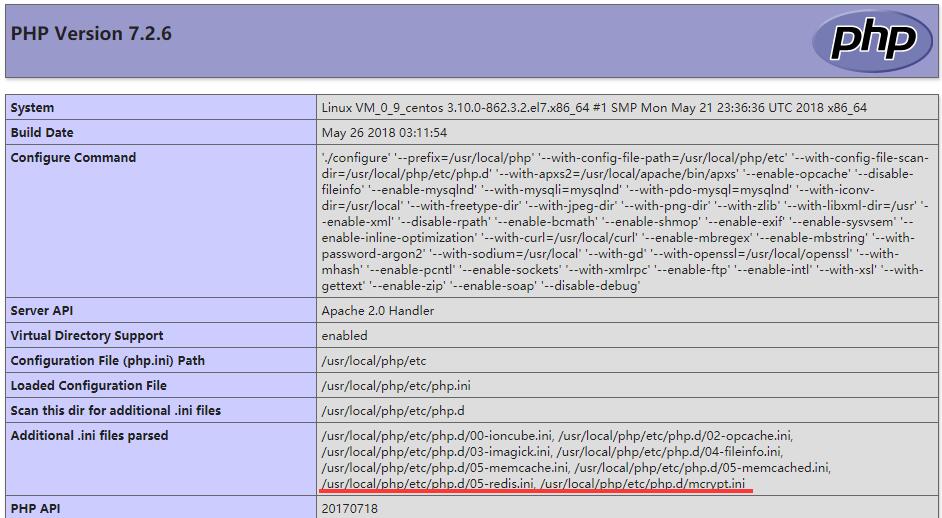Select the /usr/local/php/etc/php.ini value
942x518 pixels.
(396, 385)
